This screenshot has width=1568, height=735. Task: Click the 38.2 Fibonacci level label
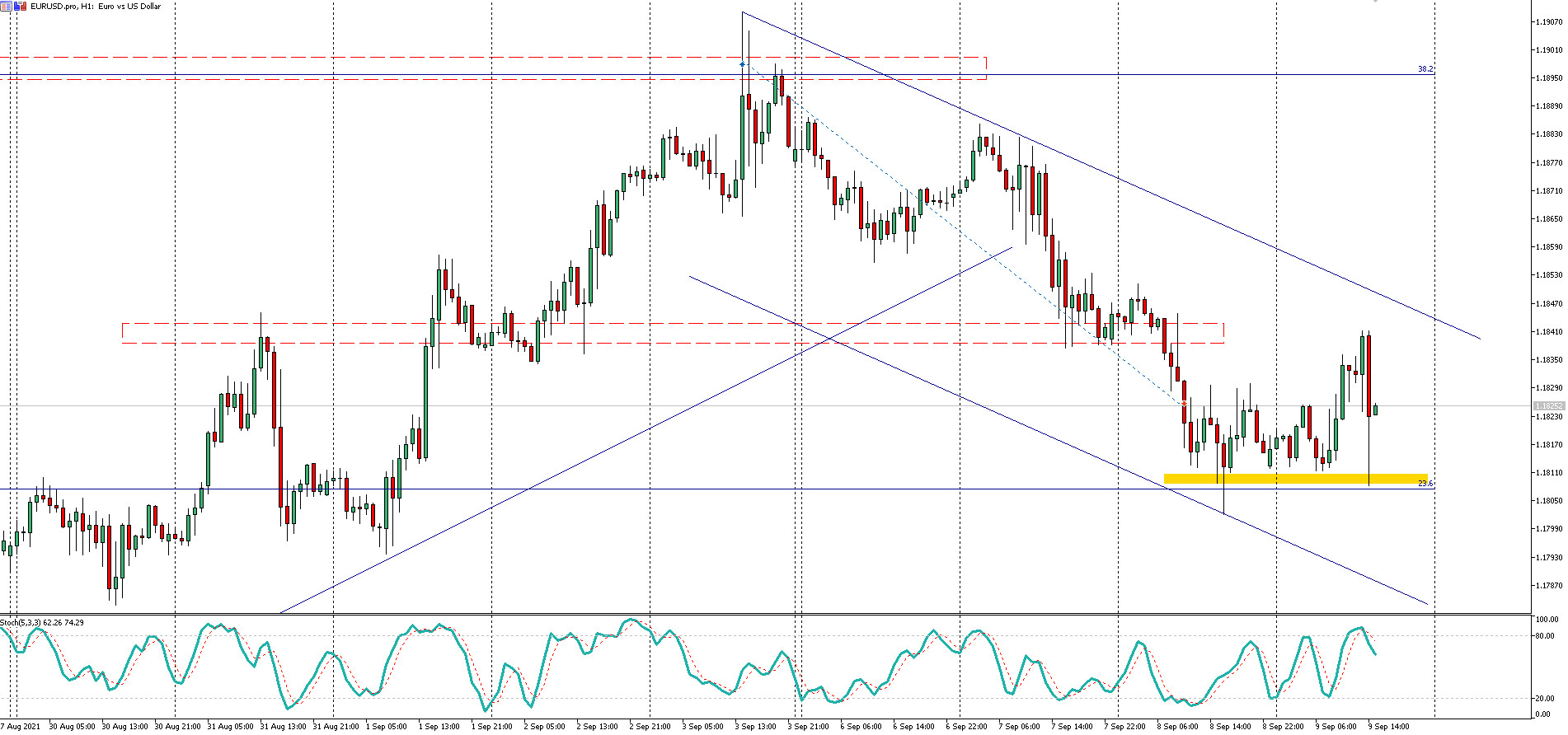1425,69
